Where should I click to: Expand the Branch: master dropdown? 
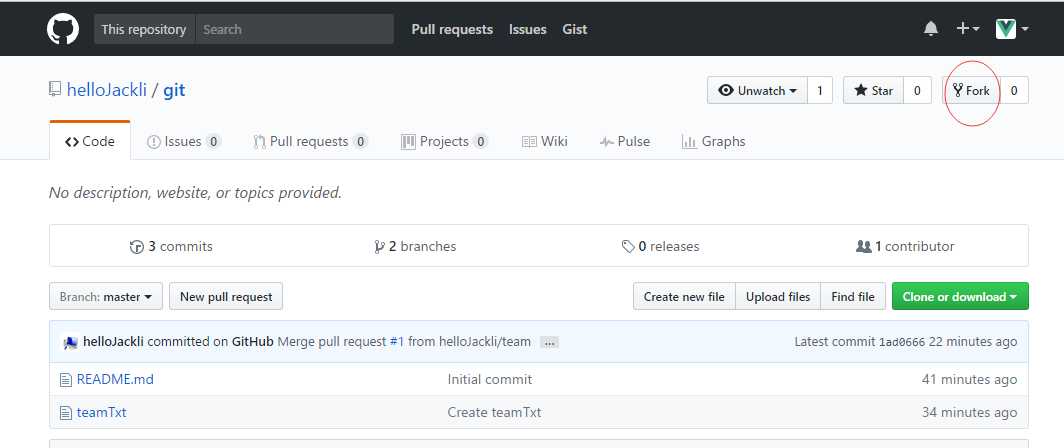(x=105, y=297)
